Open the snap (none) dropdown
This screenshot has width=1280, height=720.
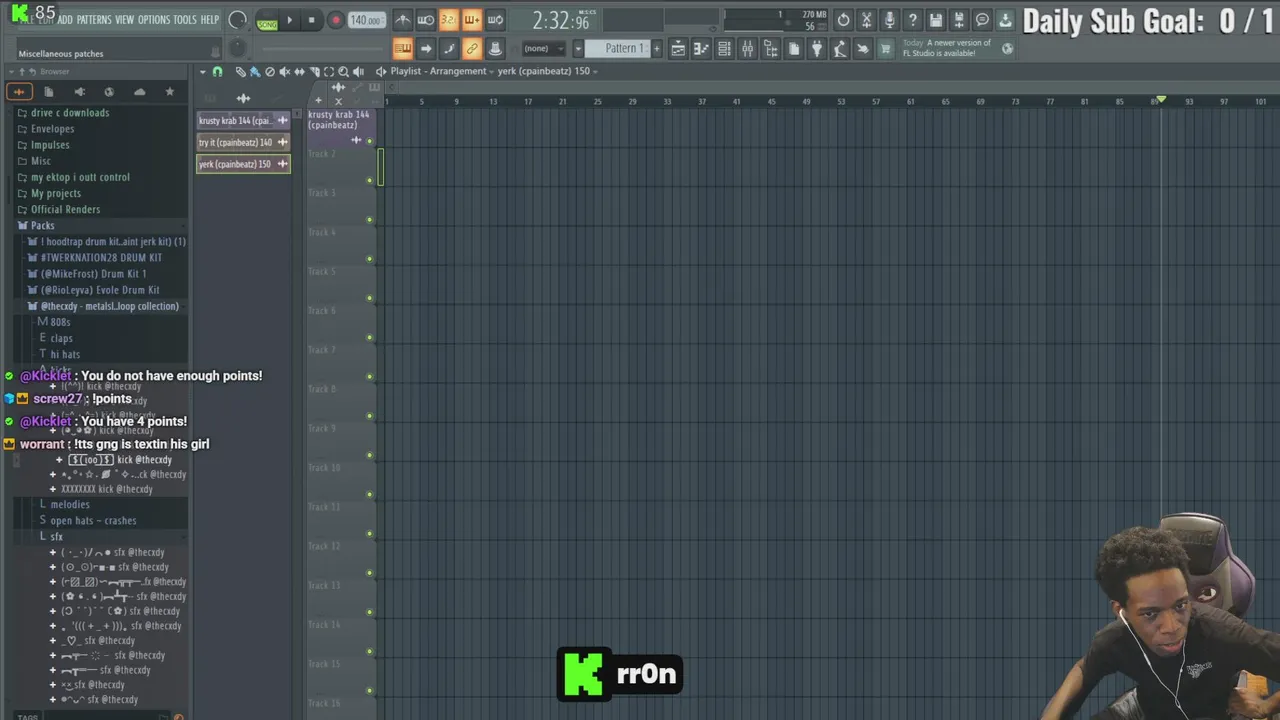[543, 48]
